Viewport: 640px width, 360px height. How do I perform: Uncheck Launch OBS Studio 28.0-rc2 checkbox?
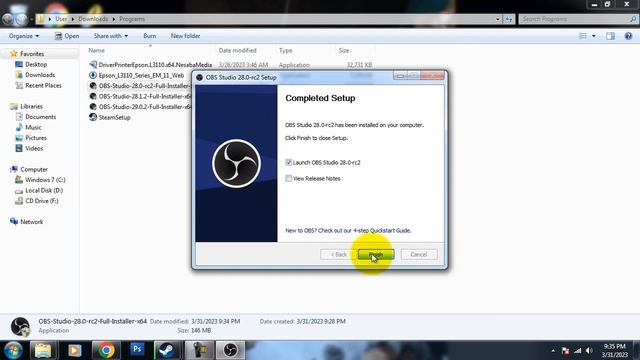tap(289, 162)
